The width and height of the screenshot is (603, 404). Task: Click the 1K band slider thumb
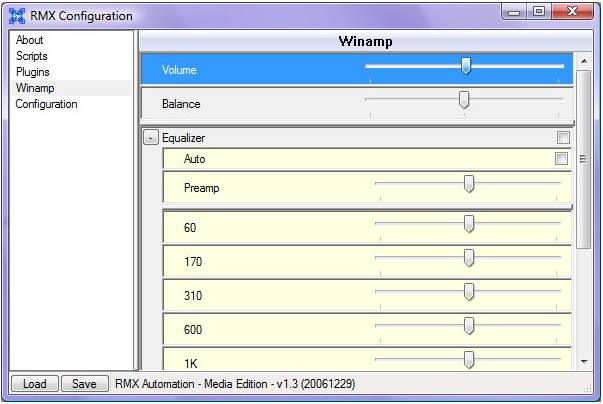[x=469, y=360]
